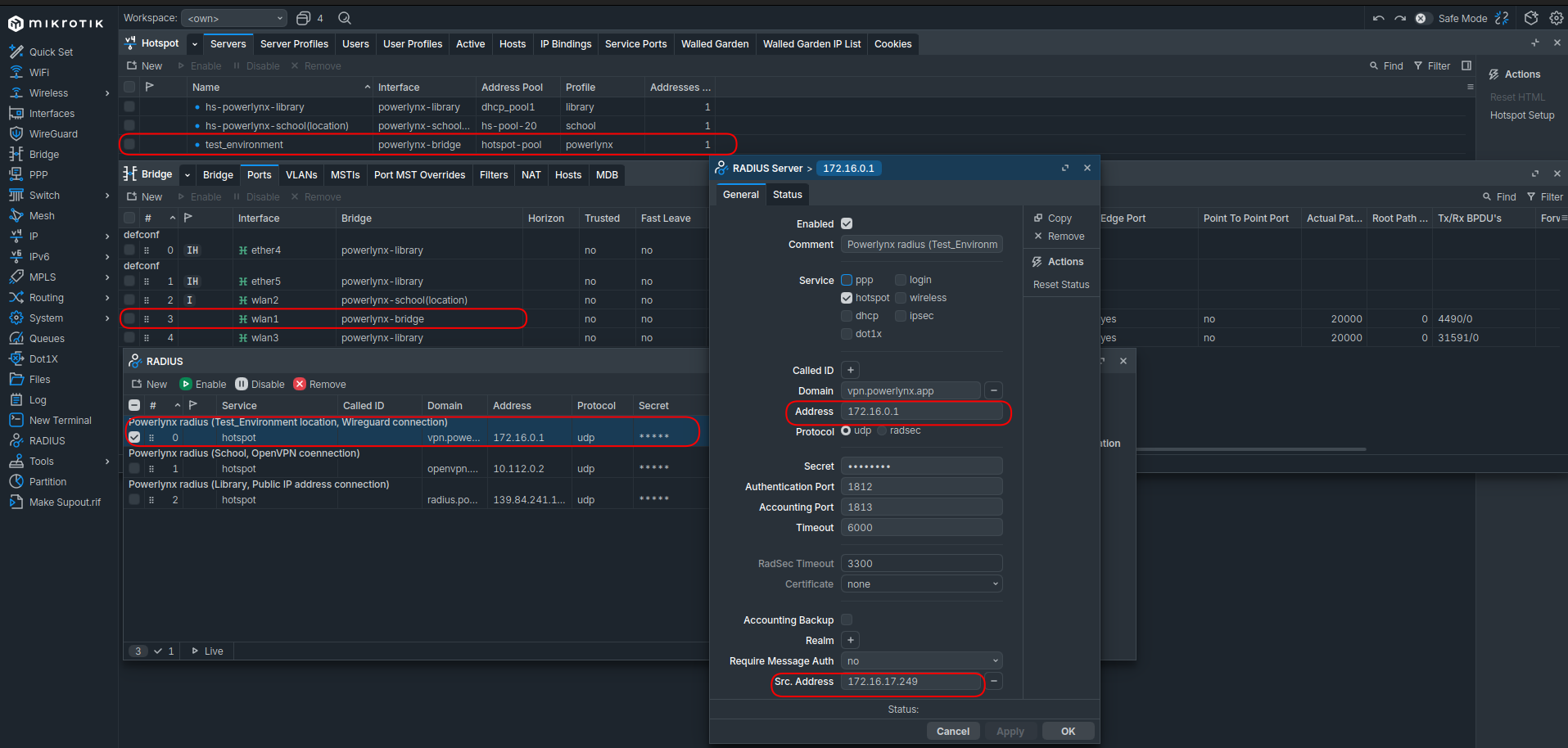Click the undo arrow icon
The height and width of the screenshot is (748, 1568).
[x=1379, y=18]
